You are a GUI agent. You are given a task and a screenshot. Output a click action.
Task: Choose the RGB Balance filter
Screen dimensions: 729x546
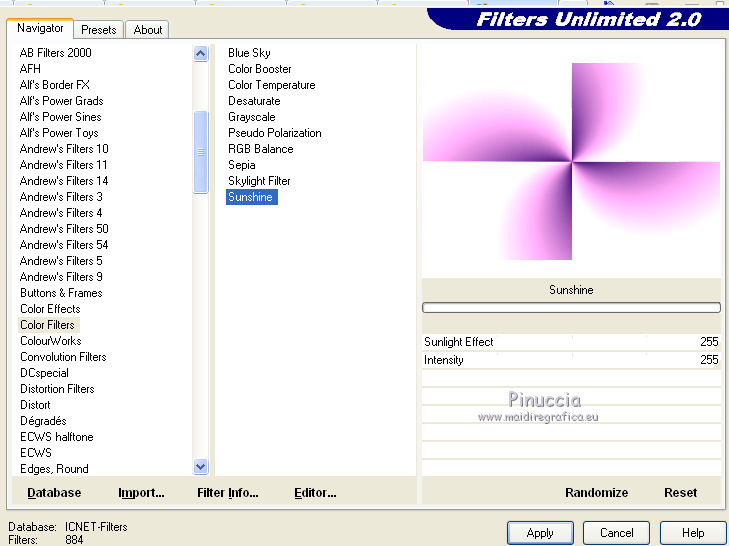click(x=260, y=149)
